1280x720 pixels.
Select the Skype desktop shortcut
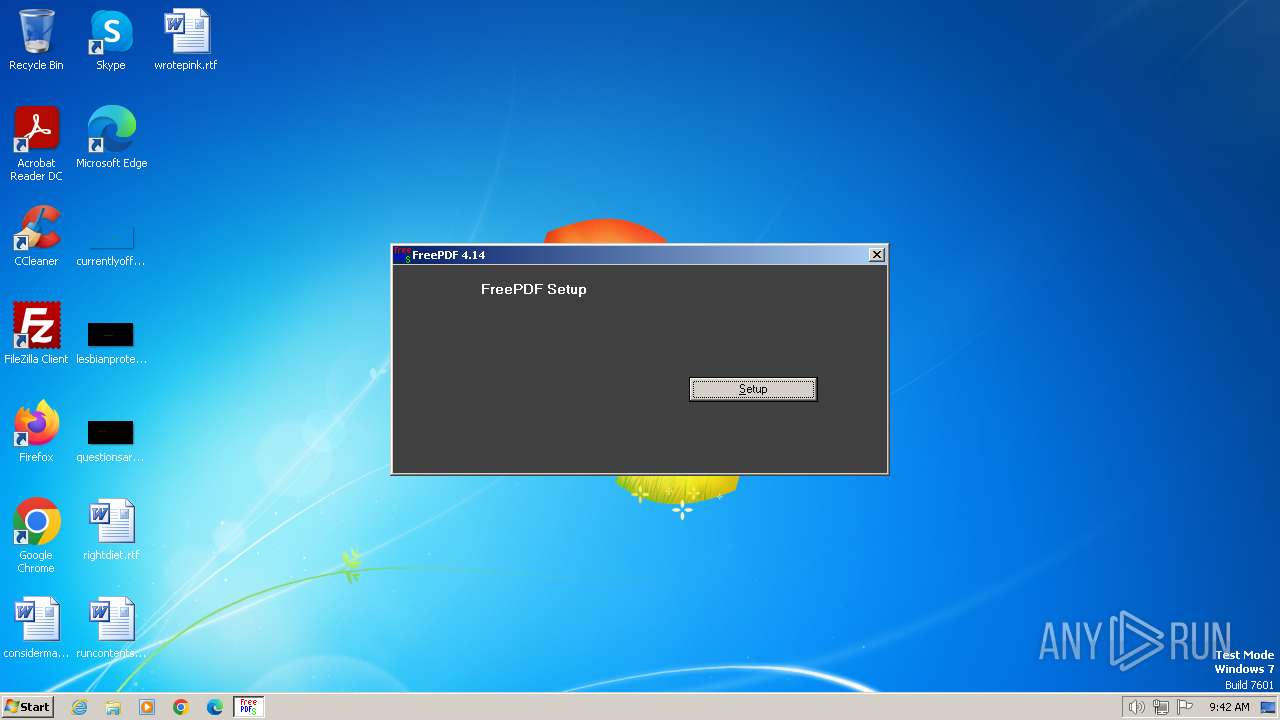pyautogui.click(x=111, y=40)
